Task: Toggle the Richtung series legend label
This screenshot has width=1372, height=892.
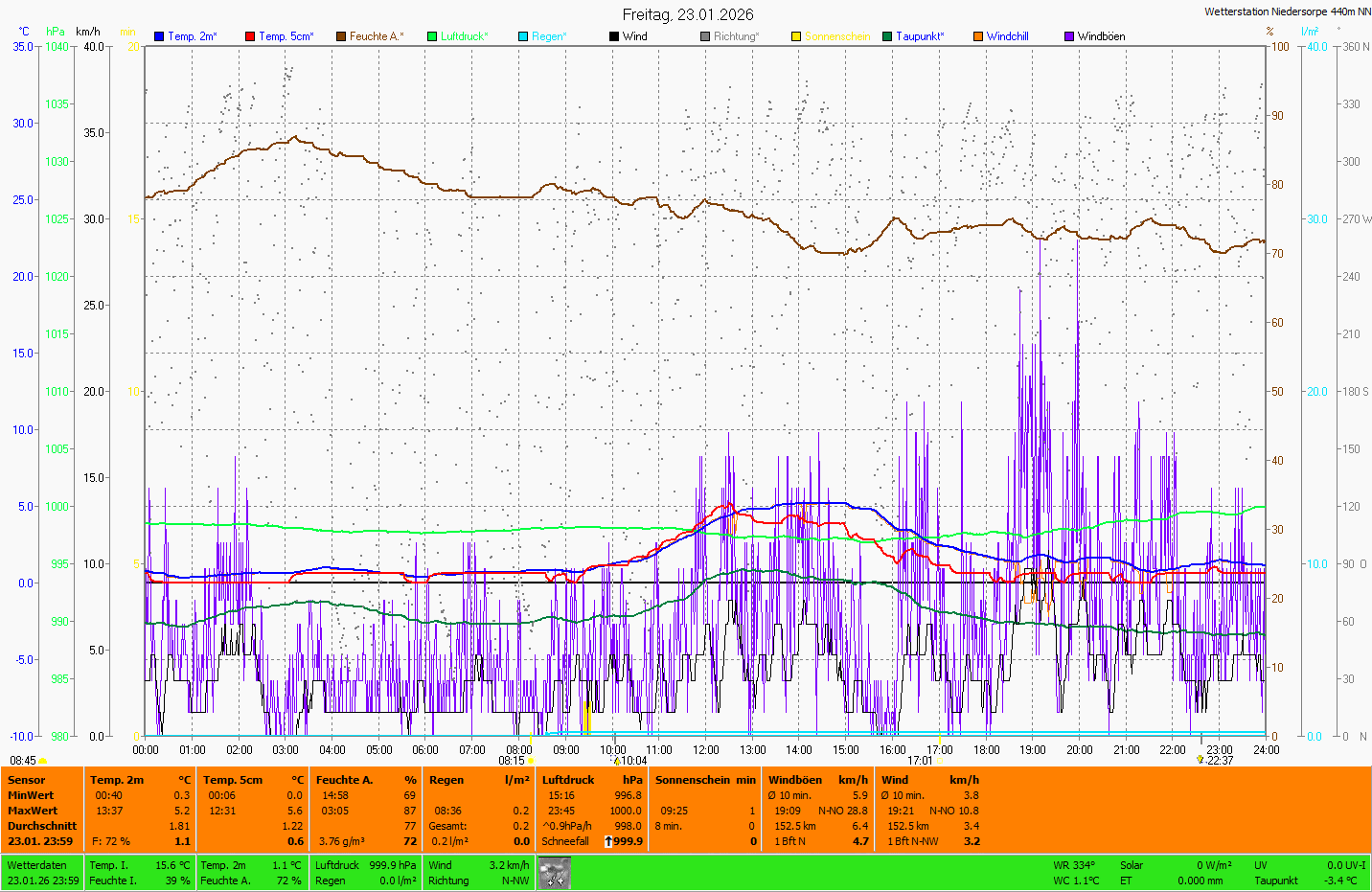Action: pyautogui.click(x=735, y=36)
